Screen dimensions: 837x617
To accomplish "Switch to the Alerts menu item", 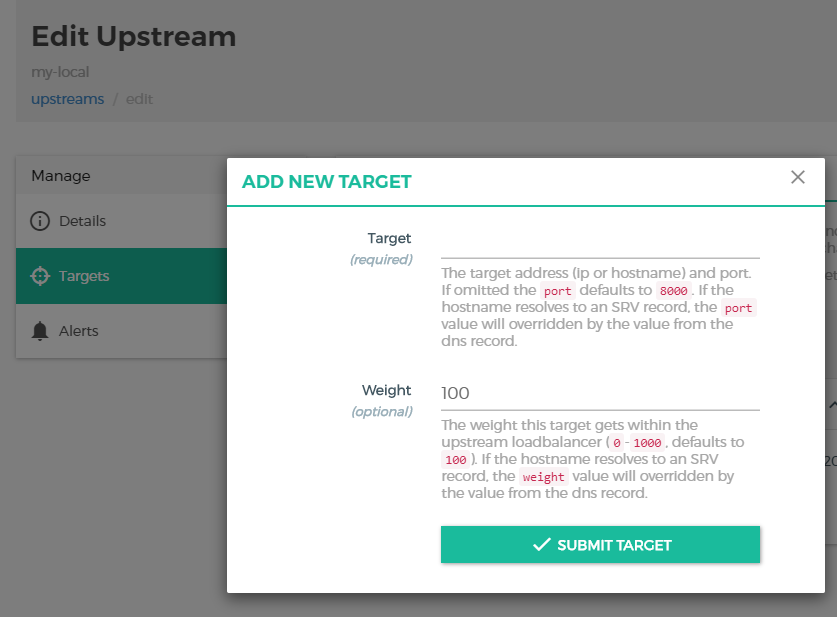I will [x=78, y=331].
